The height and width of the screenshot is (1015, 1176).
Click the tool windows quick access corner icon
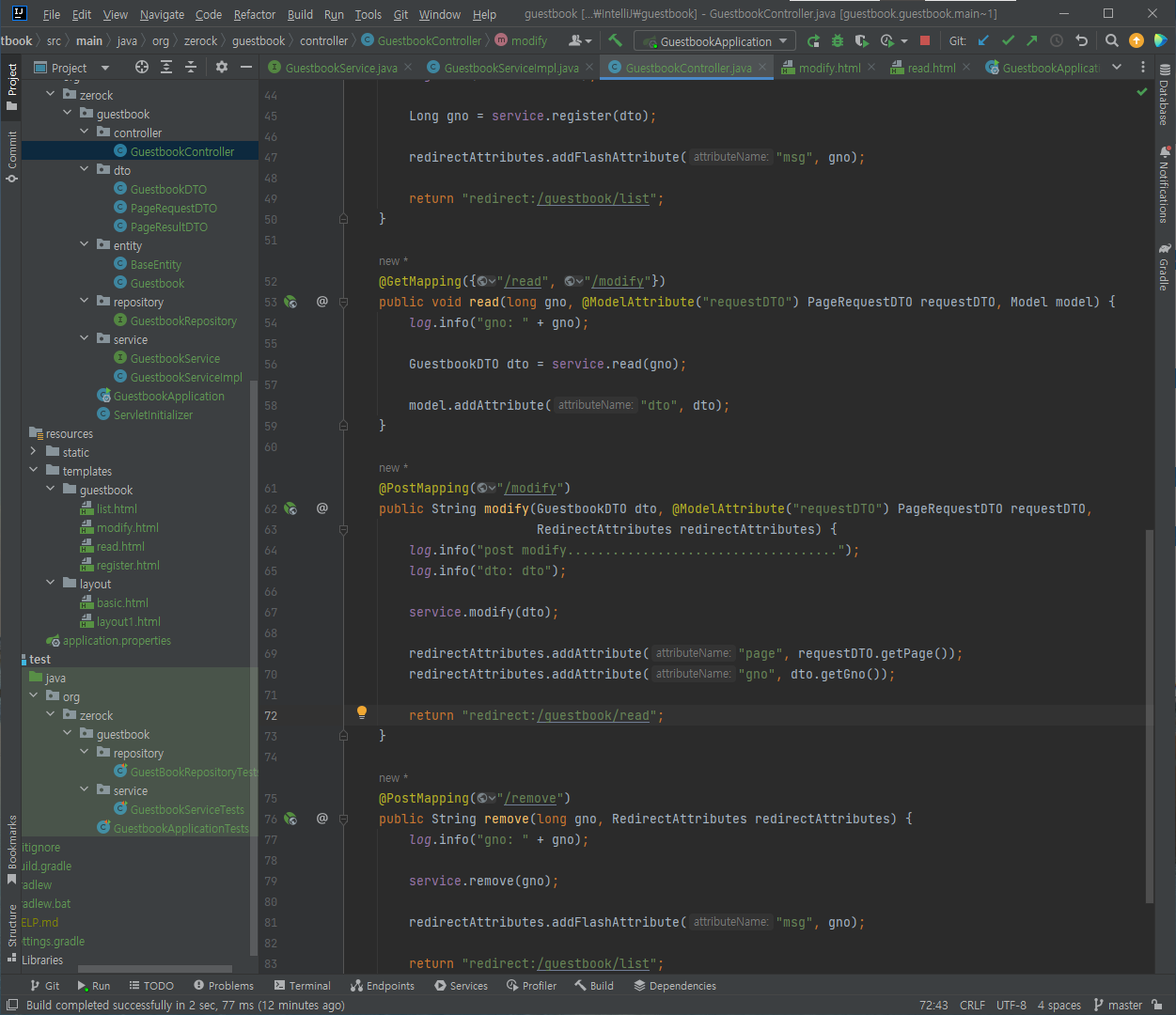(12, 1005)
